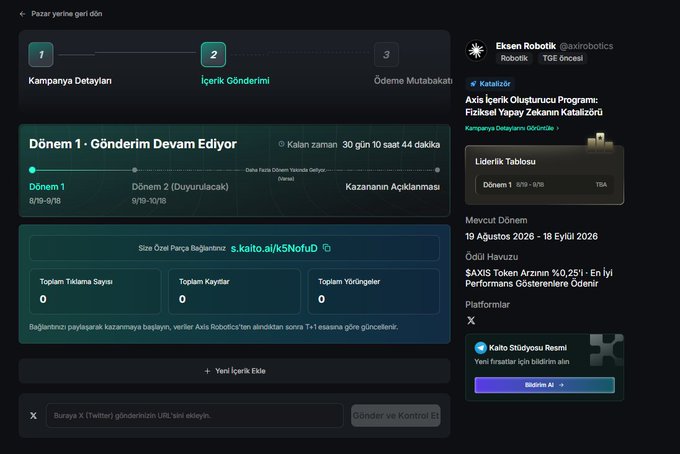Click the Toplam Kayıtlar card
Viewport: 680px width, 454px height.
(234, 291)
